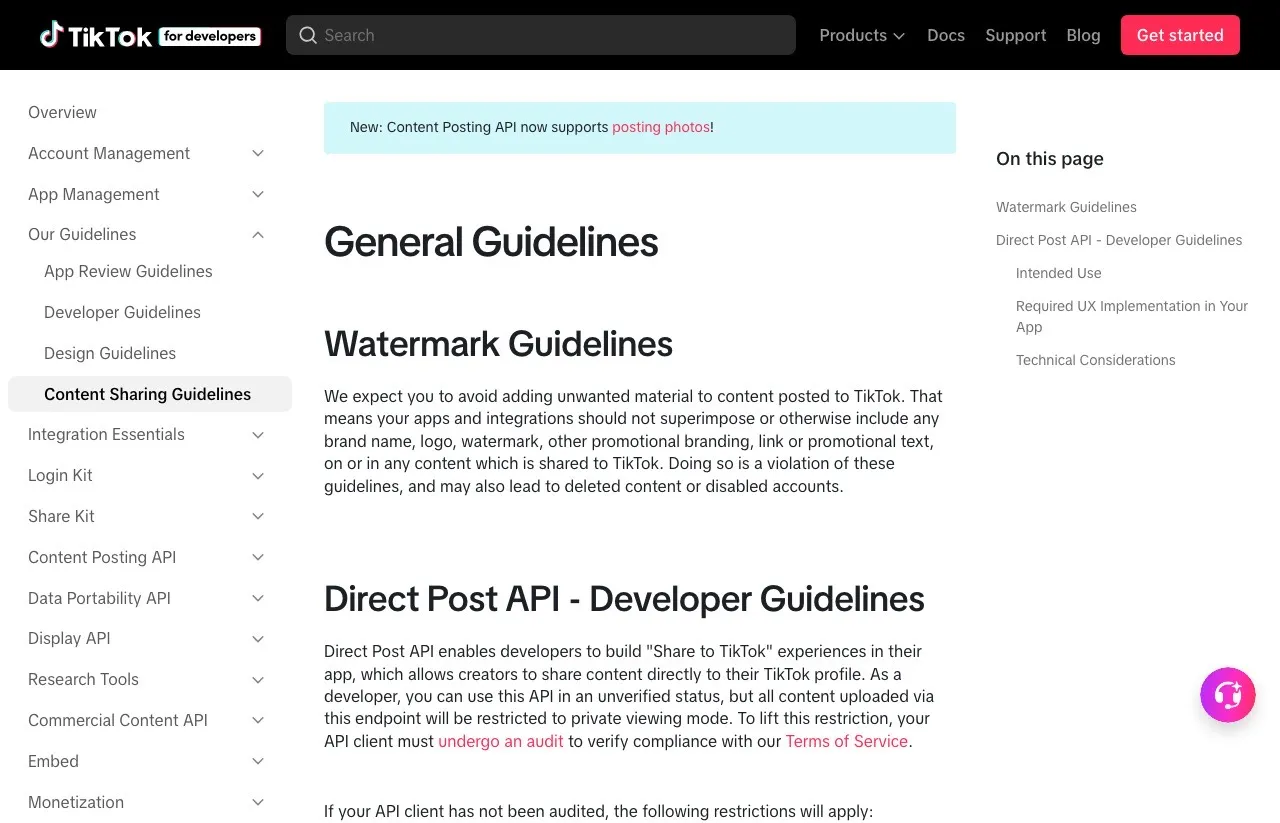Open the support chat headset icon
Viewport: 1280px width, 823px height.
coord(1228,695)
